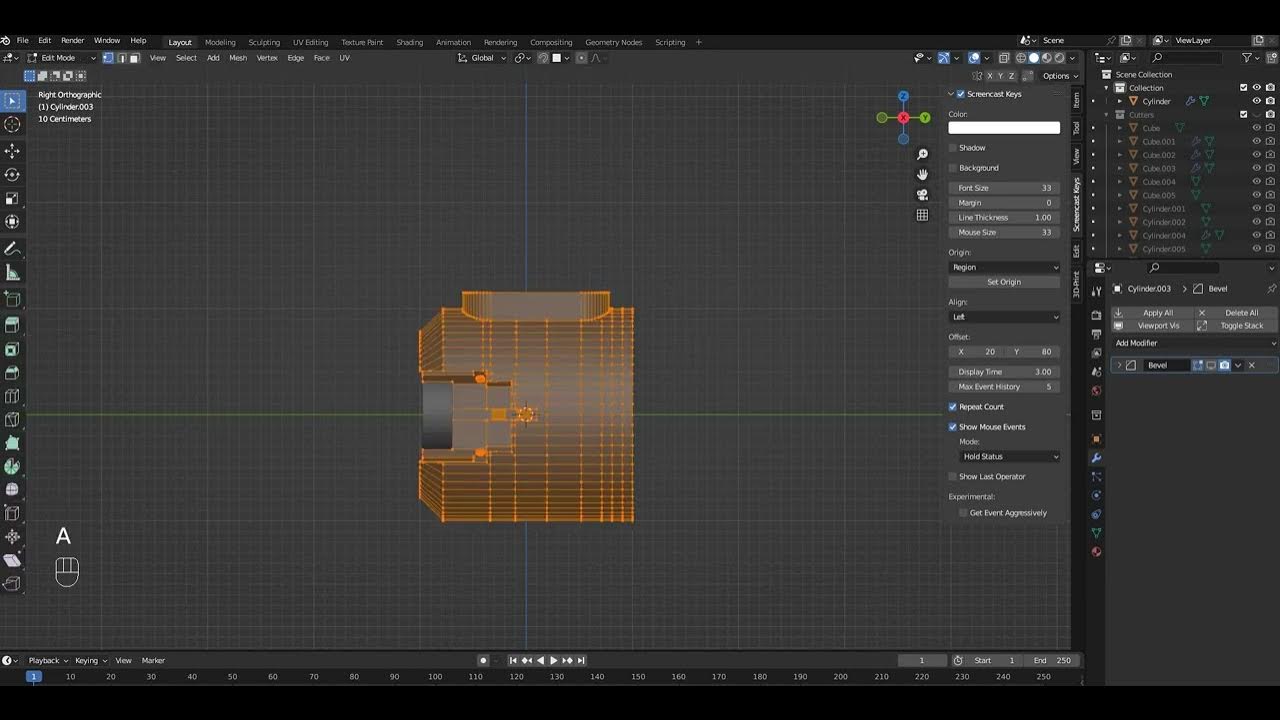
Task: Choose the Cursor tool
Action: point(12,124)
